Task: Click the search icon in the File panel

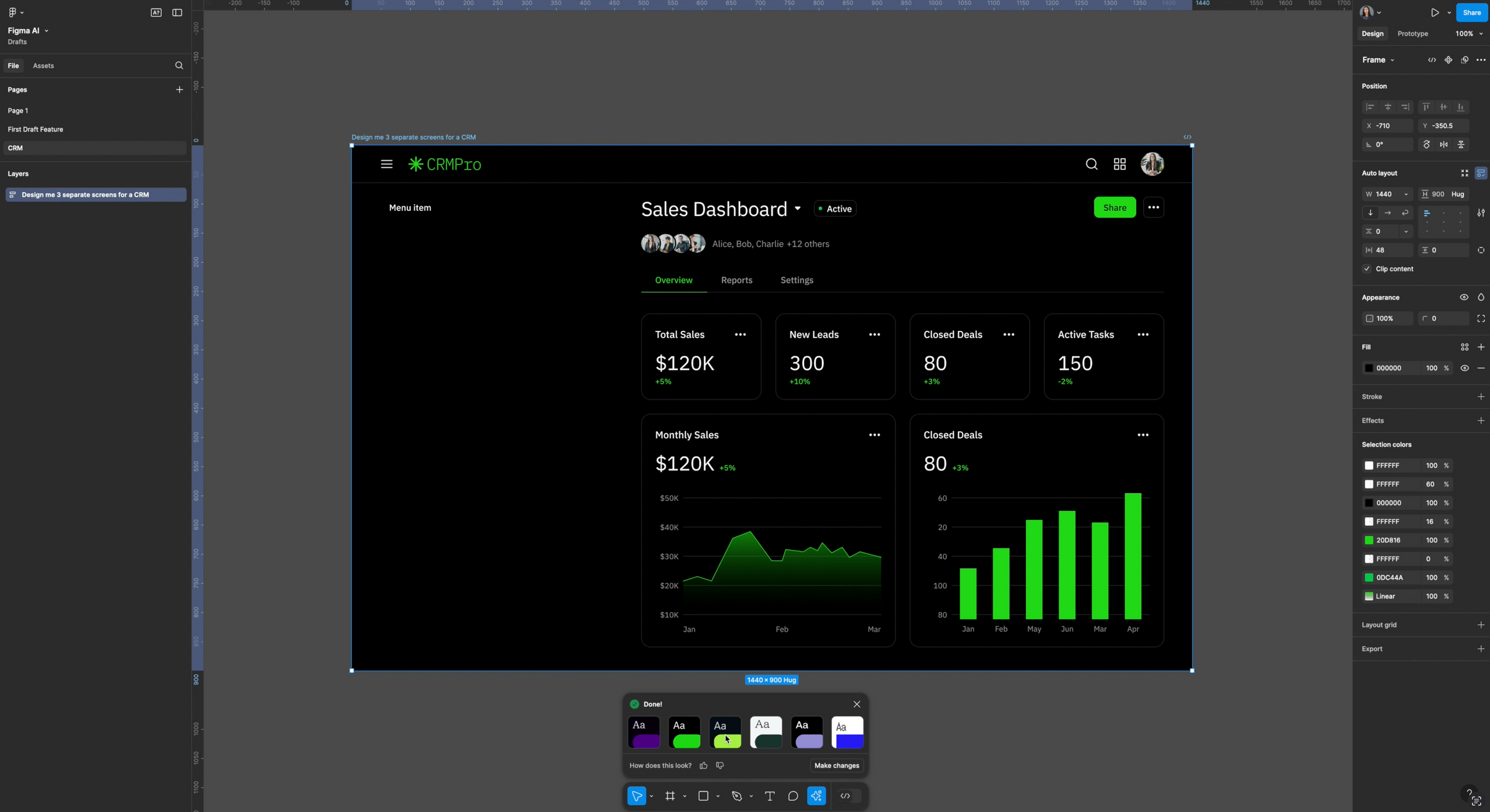Action: pyautogui.click(x=179, y=66)
